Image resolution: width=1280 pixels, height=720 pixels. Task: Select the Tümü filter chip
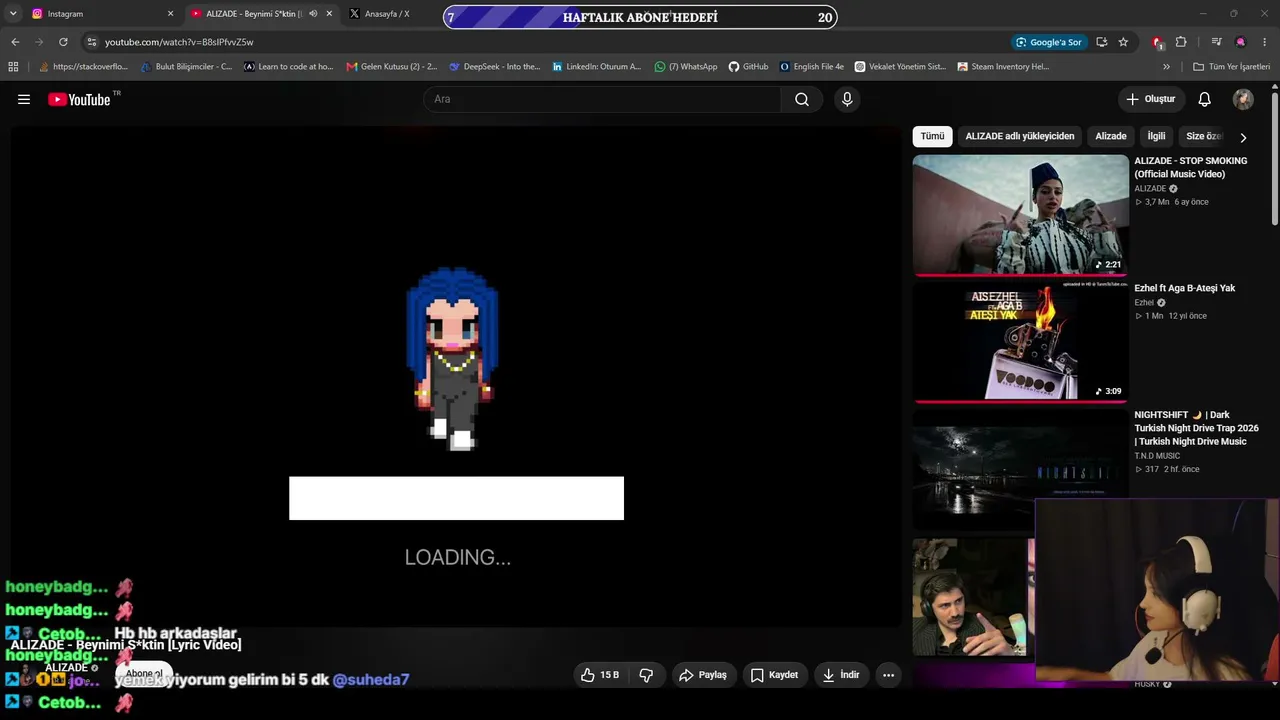click(x=932, y=136)
